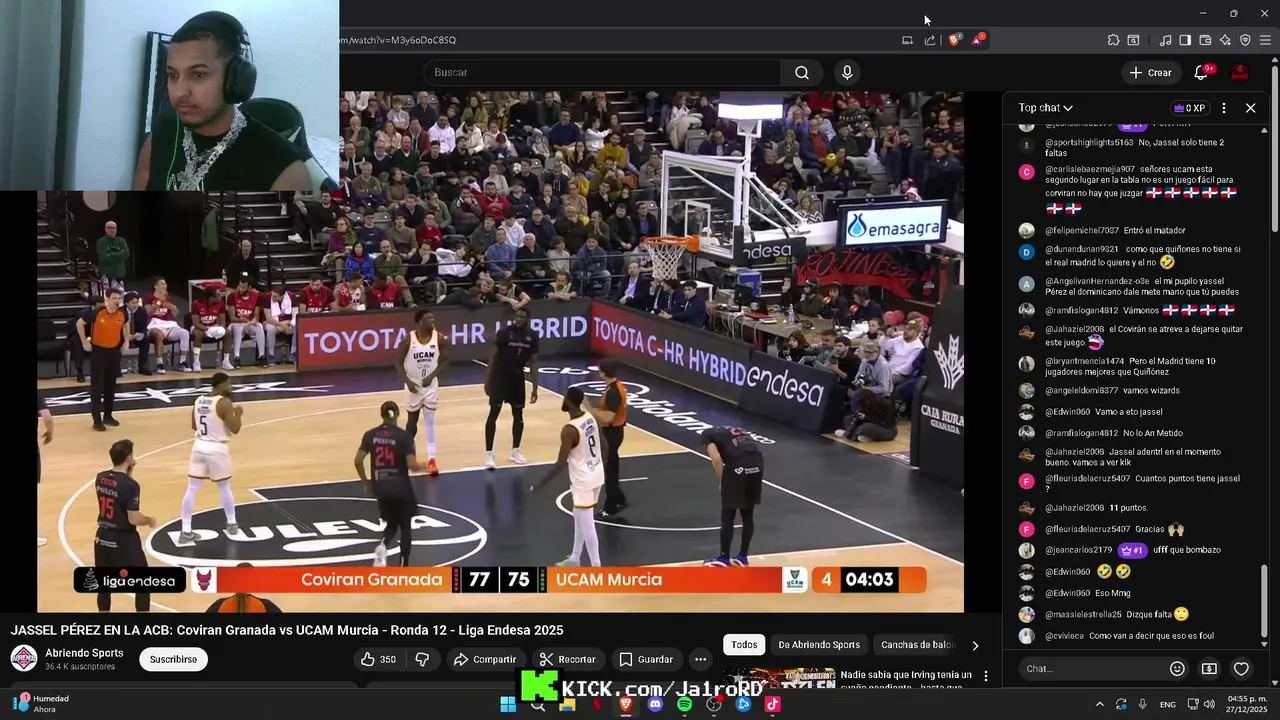The height and width of the screenshot is (720, 1280).
Task: Click the share page icon in address bar
Action: [x=930, y=40]
